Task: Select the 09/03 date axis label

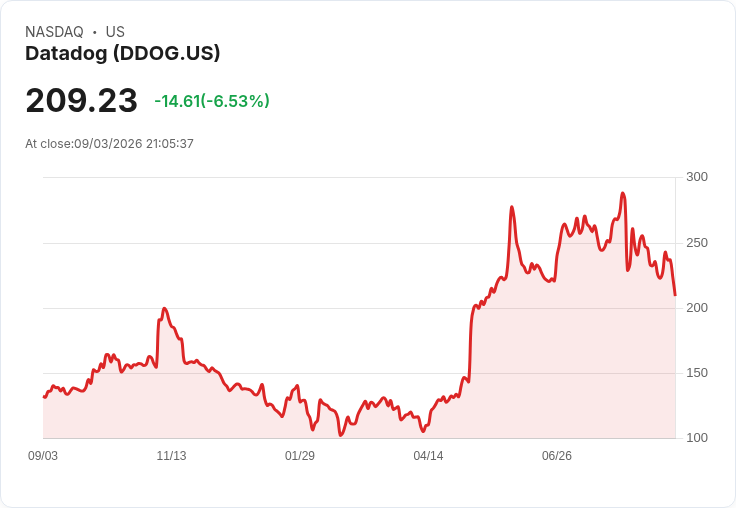Action: point(43,455)
